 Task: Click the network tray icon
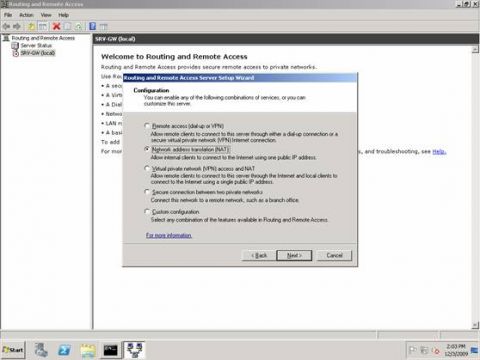[x=424, y=350]
